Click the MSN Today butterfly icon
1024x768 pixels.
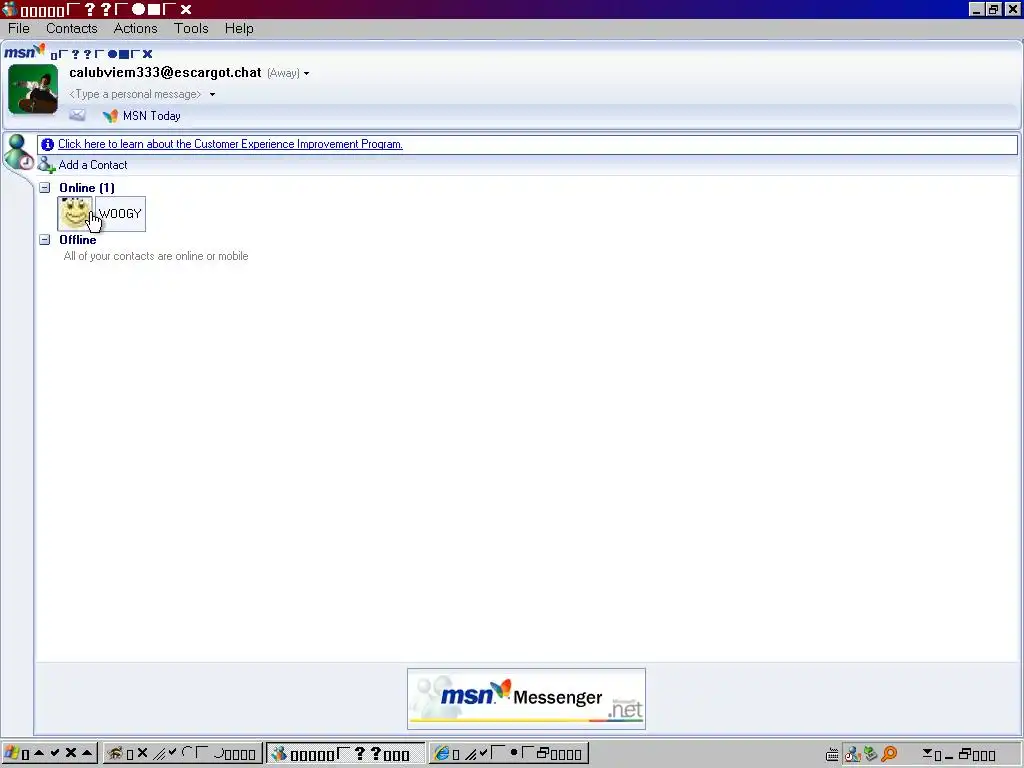click(x=110, y=116)
